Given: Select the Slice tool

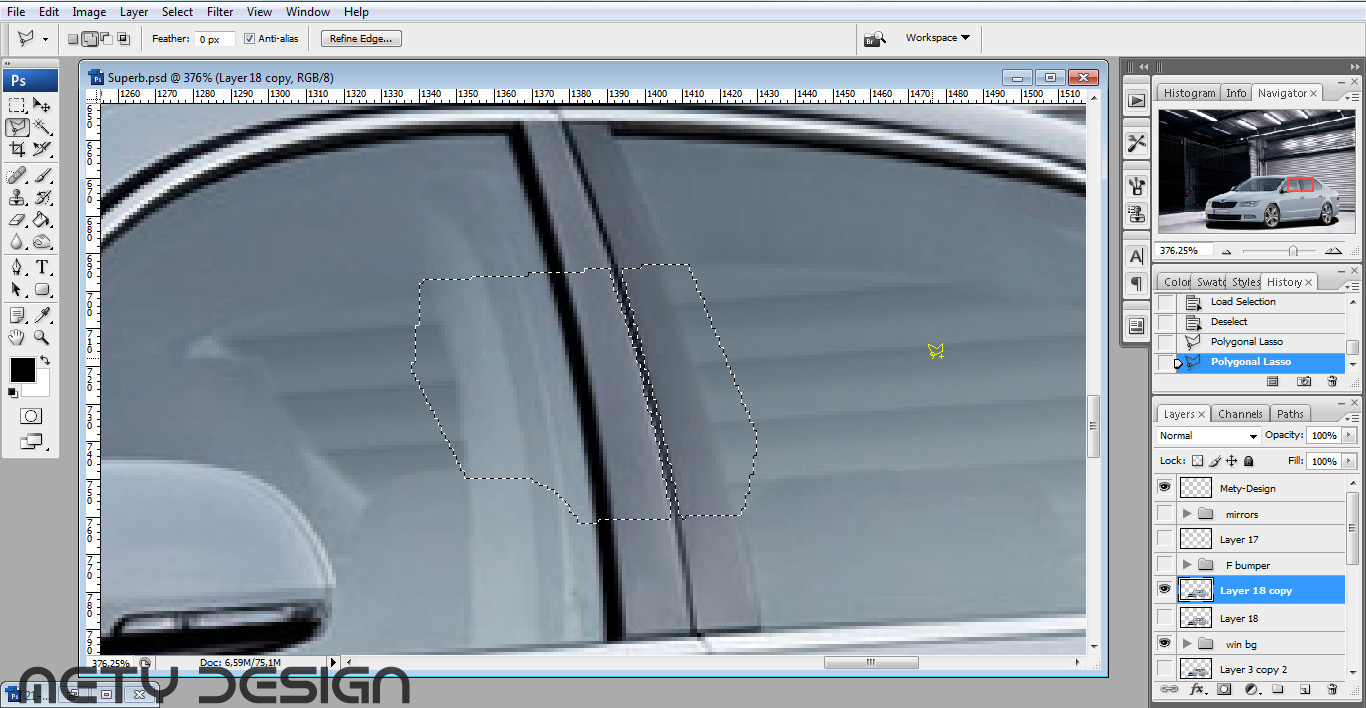Looking at the screenshot, I should (x=42, y=149).
